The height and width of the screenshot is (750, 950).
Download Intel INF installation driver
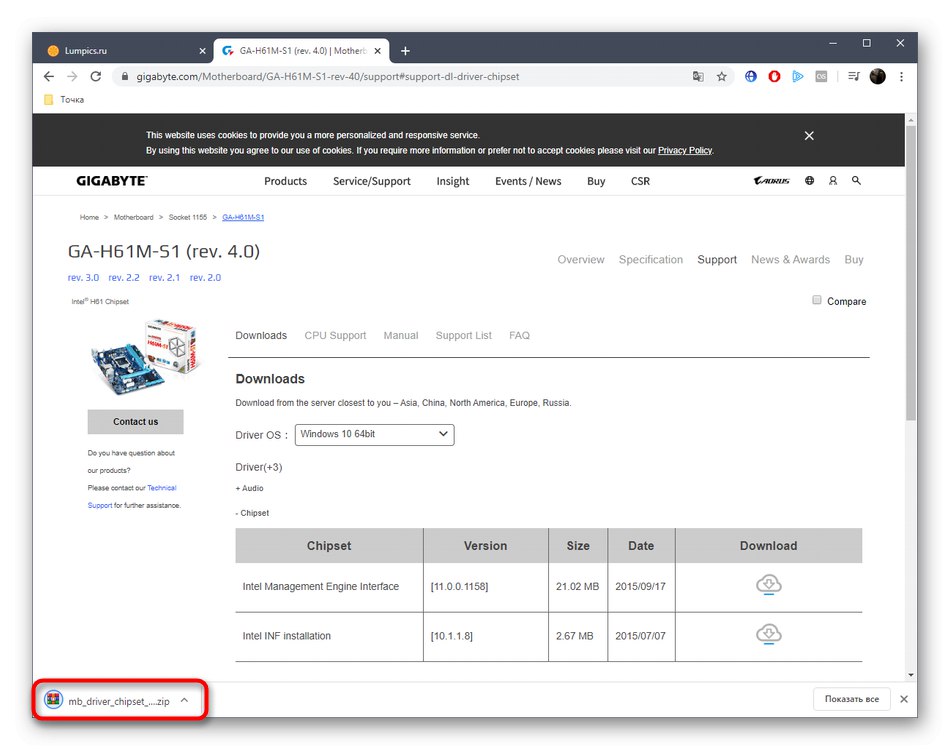[769, 634]
